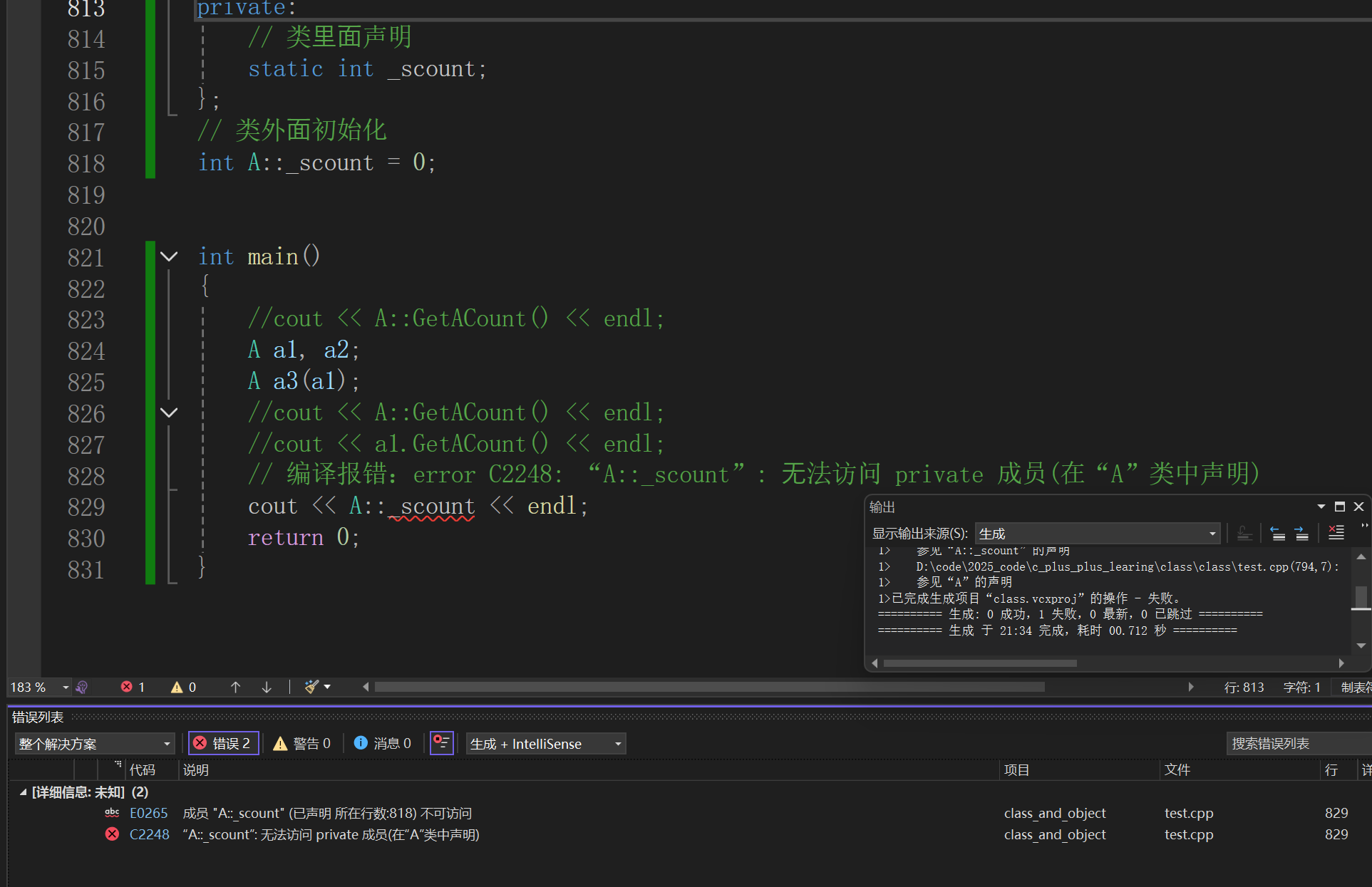Image resolution: width=1372 pixels, height=887 pixels.
Task: Click the error count indicator in editor status bar
Action: [x=133, y=687]
